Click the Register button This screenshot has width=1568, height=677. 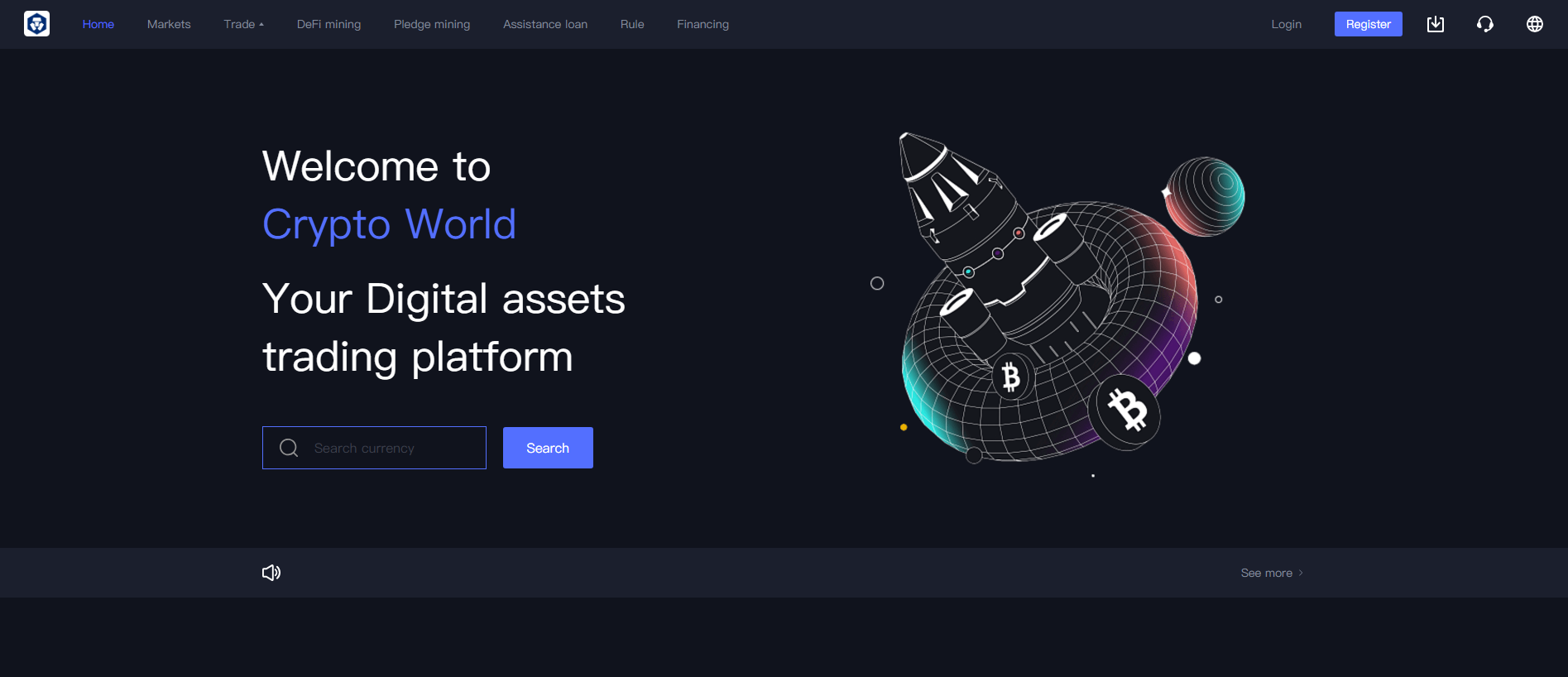click(1369, 24)
